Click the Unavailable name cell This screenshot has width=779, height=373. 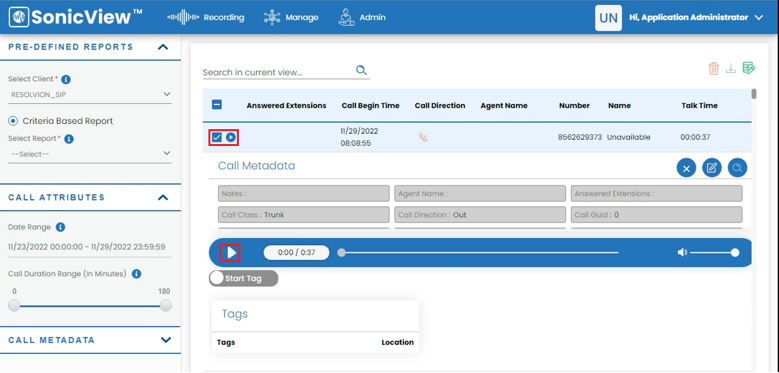tap(628, 137)
